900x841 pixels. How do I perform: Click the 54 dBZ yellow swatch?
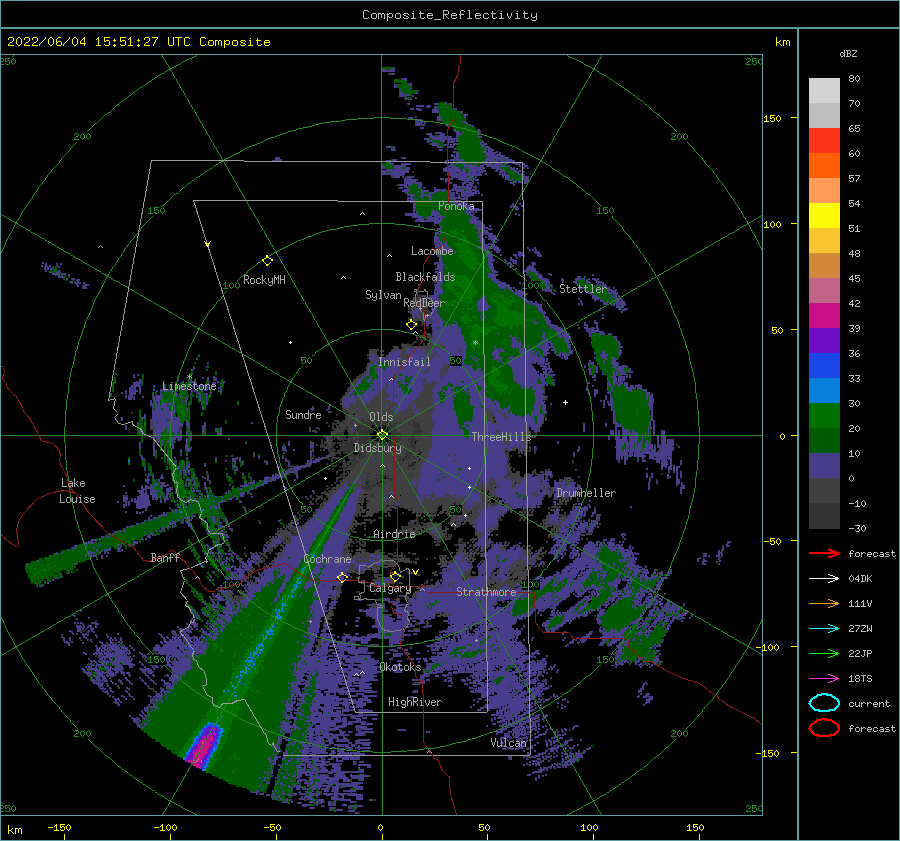pos(824,215)
